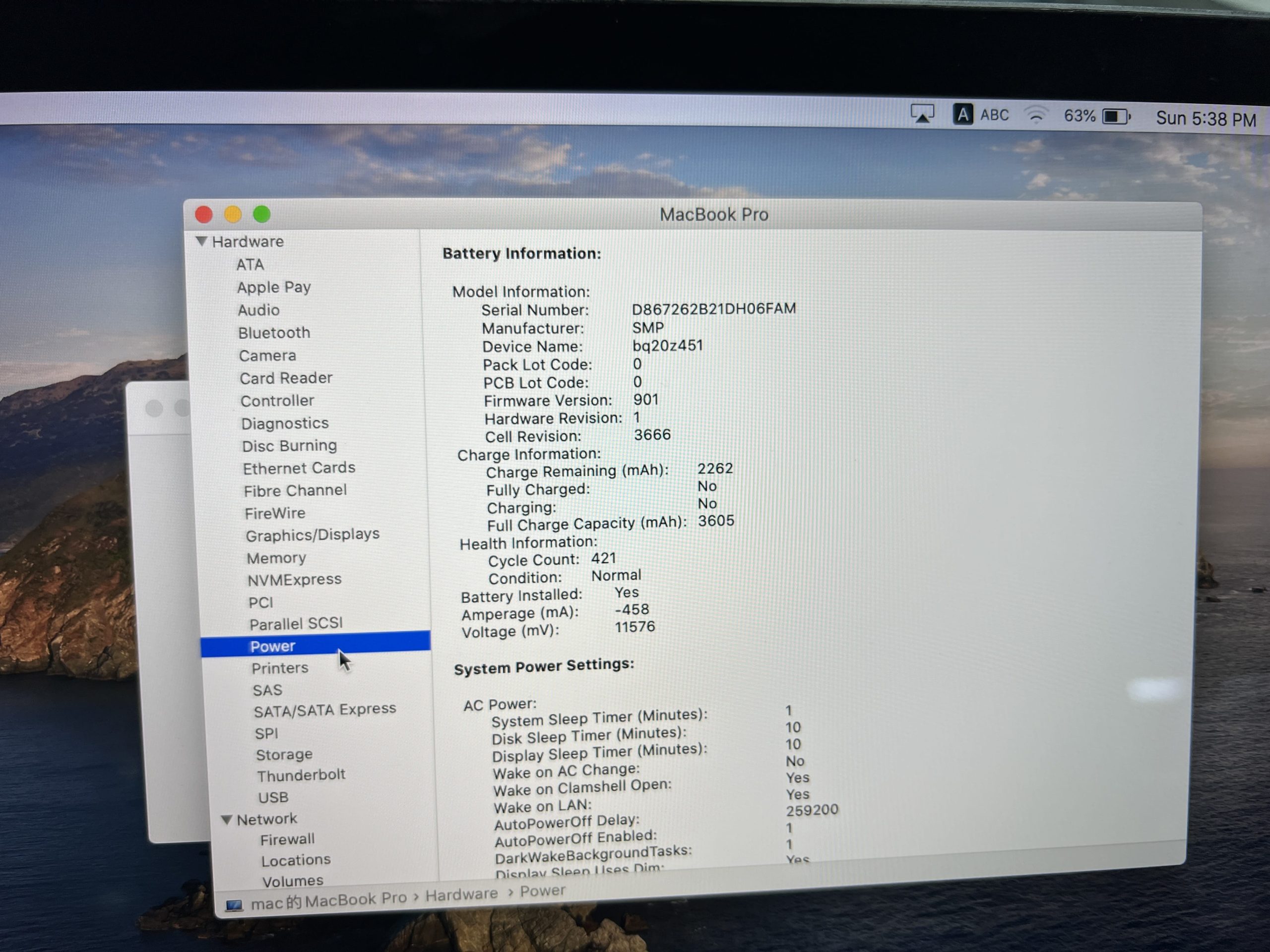Open the Wi-Fi status menu
1270x952 pixels.
pyautogui.click(x=1036, y=116)
